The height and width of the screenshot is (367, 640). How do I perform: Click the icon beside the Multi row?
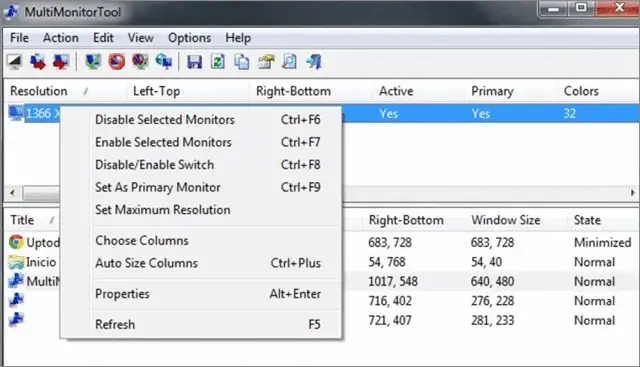tap(16, 281)
